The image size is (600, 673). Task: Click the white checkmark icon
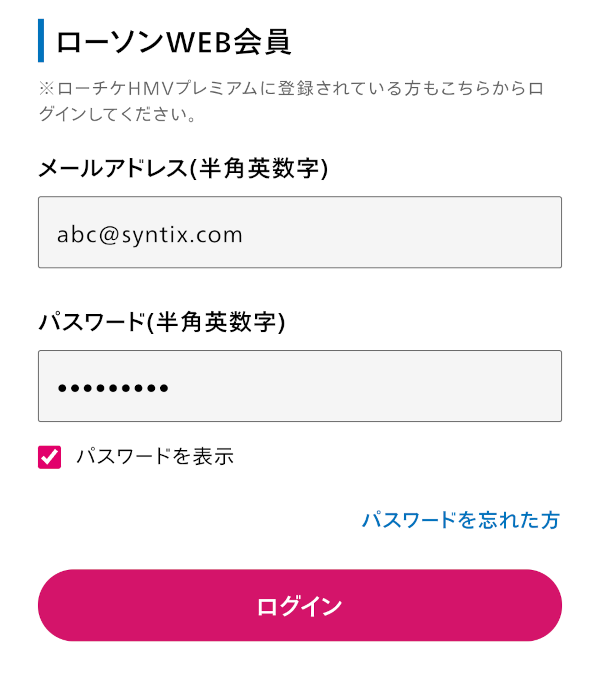(50, 457)
